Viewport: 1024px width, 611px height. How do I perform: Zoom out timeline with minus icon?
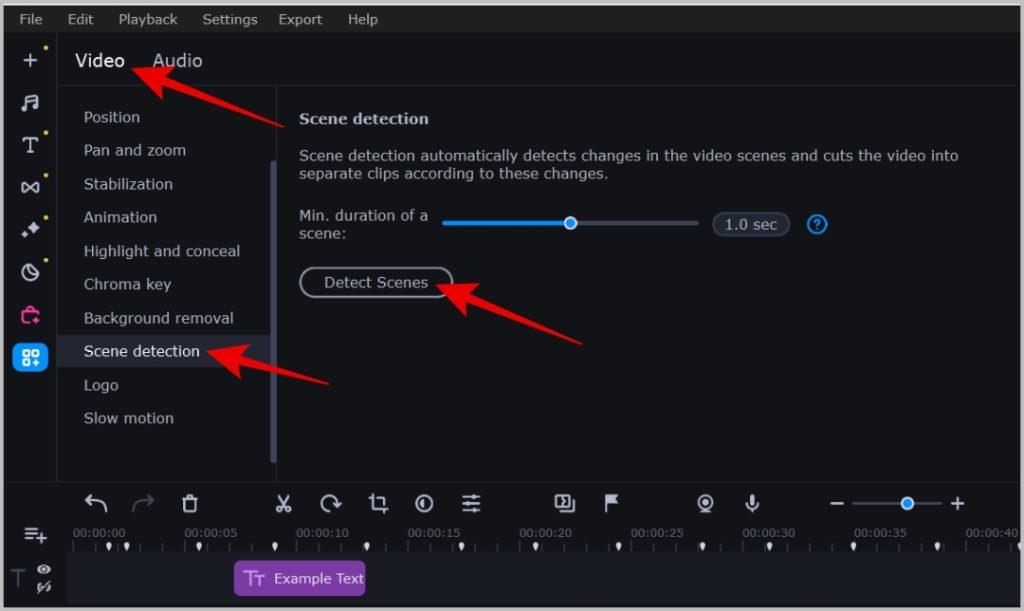click(837, 503)
